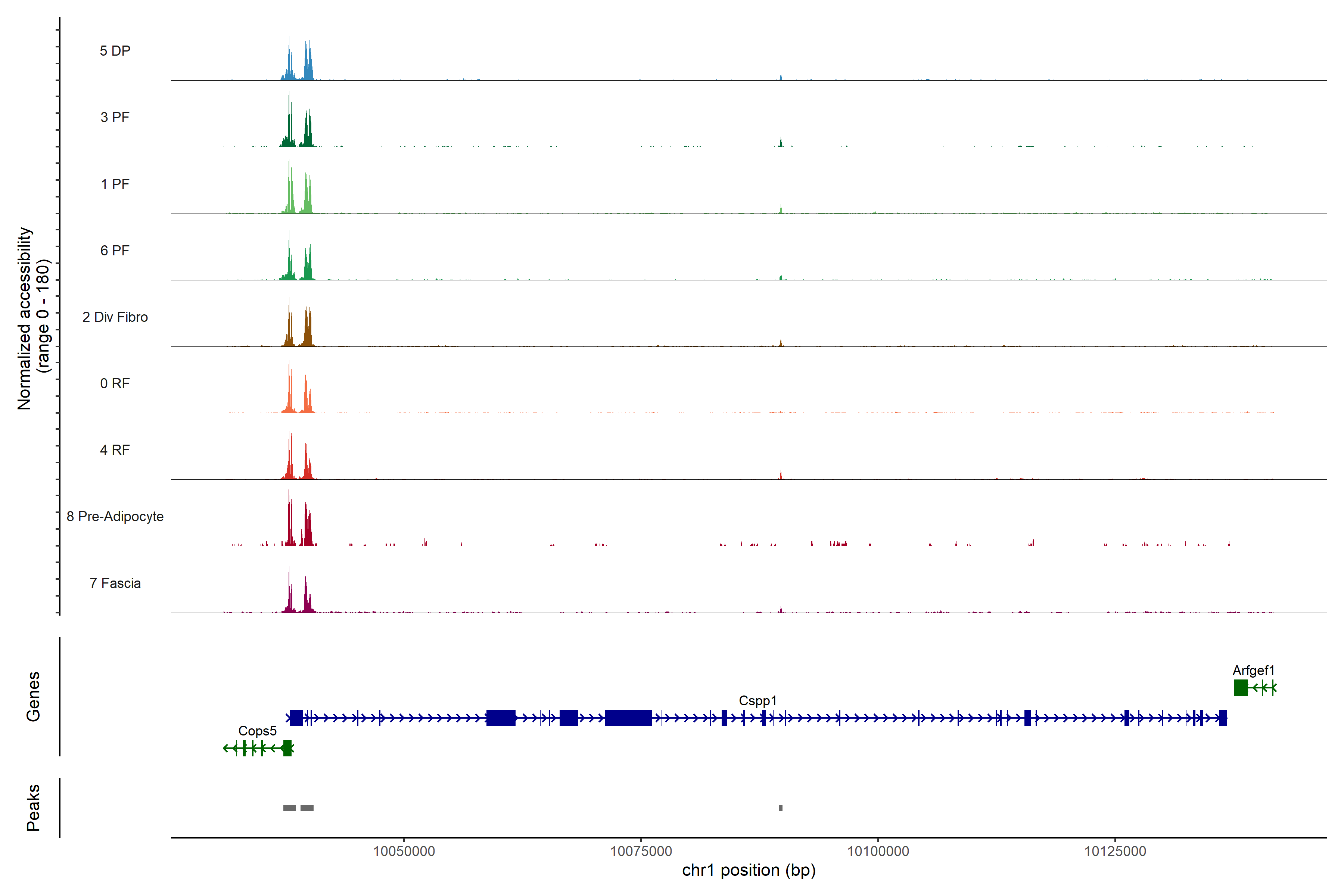This screenshot has width=1344, height=896.
Task: Select the 5 DP track label
Action: (115, 51)
